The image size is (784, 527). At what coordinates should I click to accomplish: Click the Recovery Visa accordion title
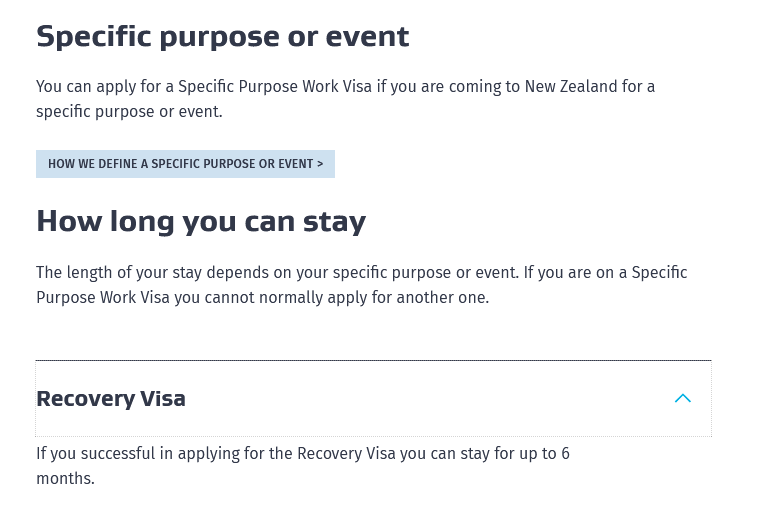tap(111, 398)
